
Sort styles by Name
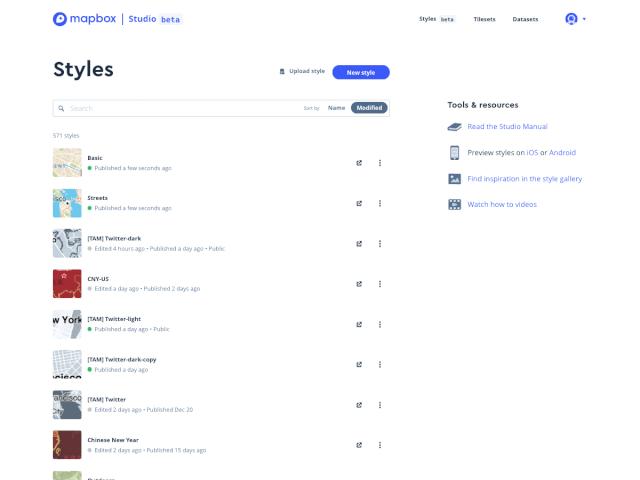pyautogui.click(x=336, y=108)
